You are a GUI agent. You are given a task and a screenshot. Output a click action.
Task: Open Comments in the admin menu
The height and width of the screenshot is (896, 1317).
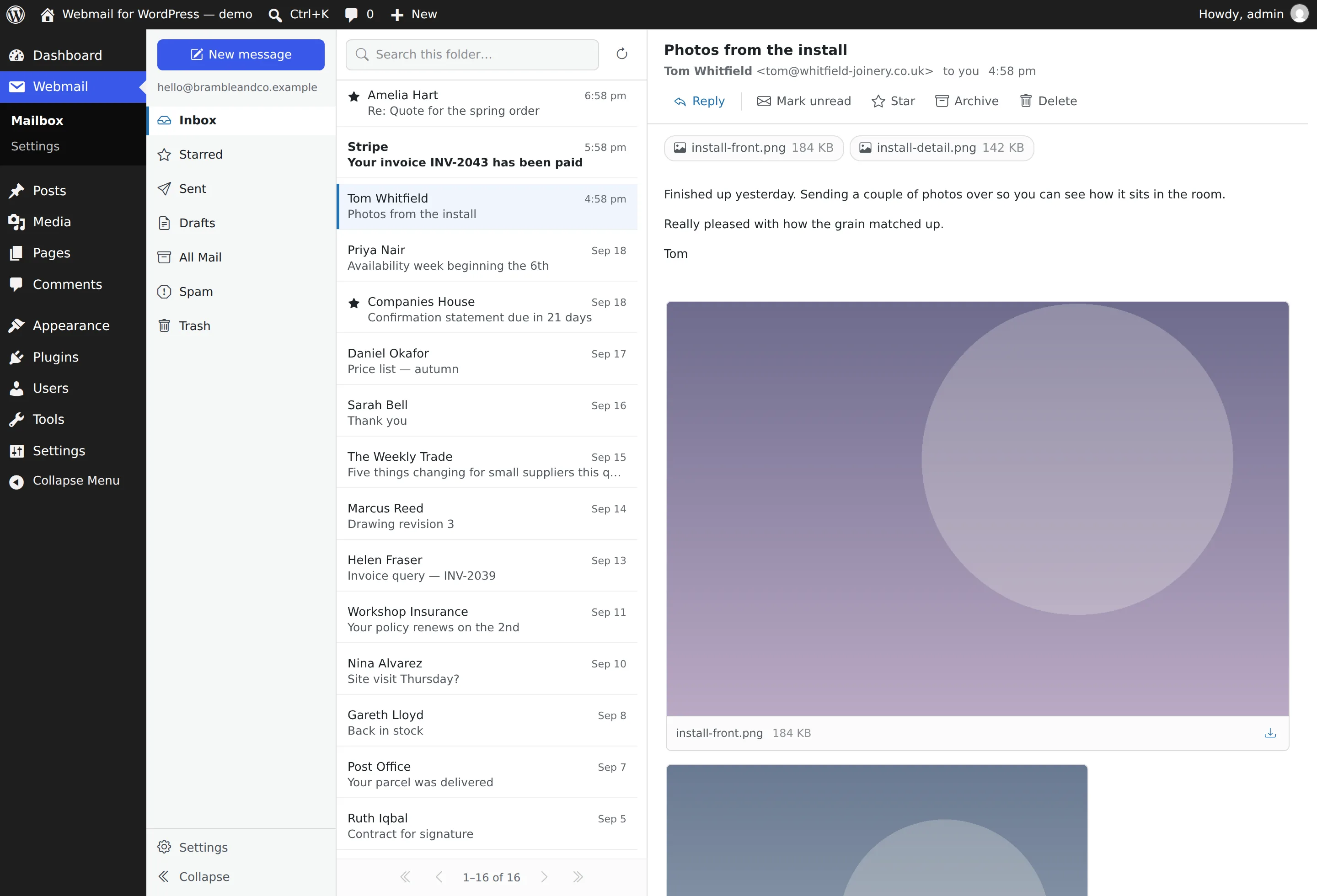(x=73, y=284)
